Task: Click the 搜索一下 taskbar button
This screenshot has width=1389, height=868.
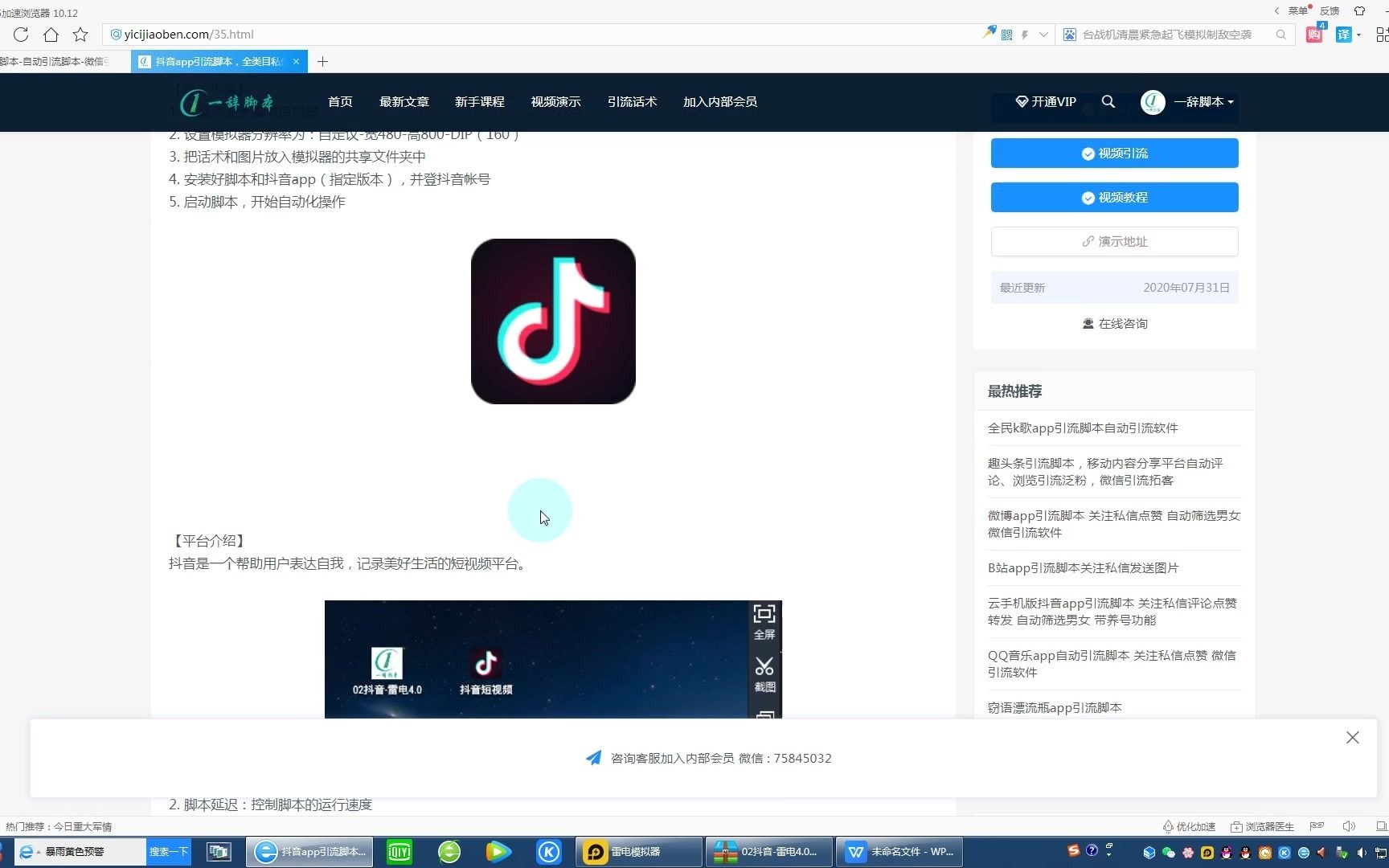Action: click(x=169, y=851)
